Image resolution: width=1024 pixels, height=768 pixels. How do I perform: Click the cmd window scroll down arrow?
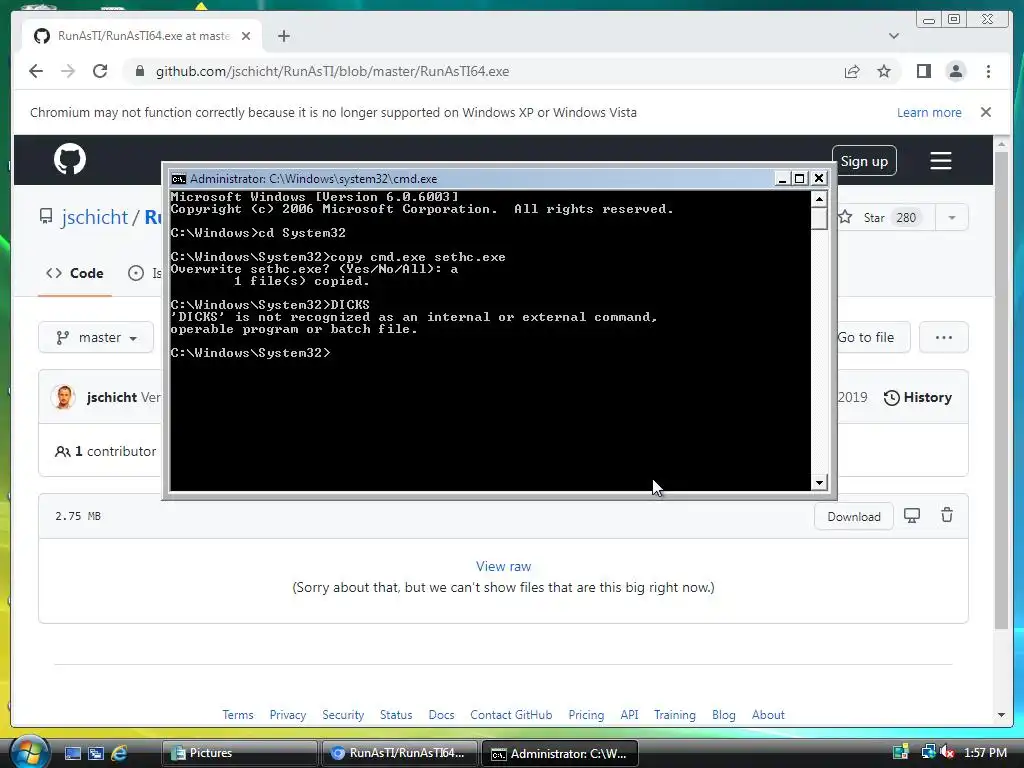(x=819, y=483)
